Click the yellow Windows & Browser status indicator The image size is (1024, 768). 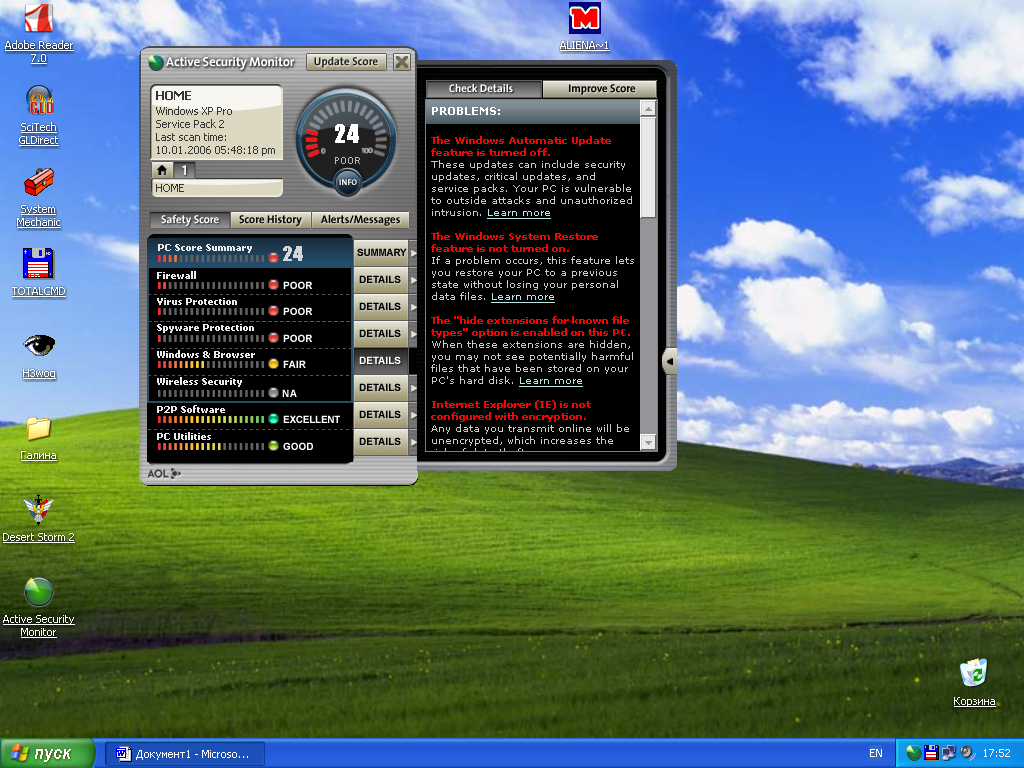274,364
